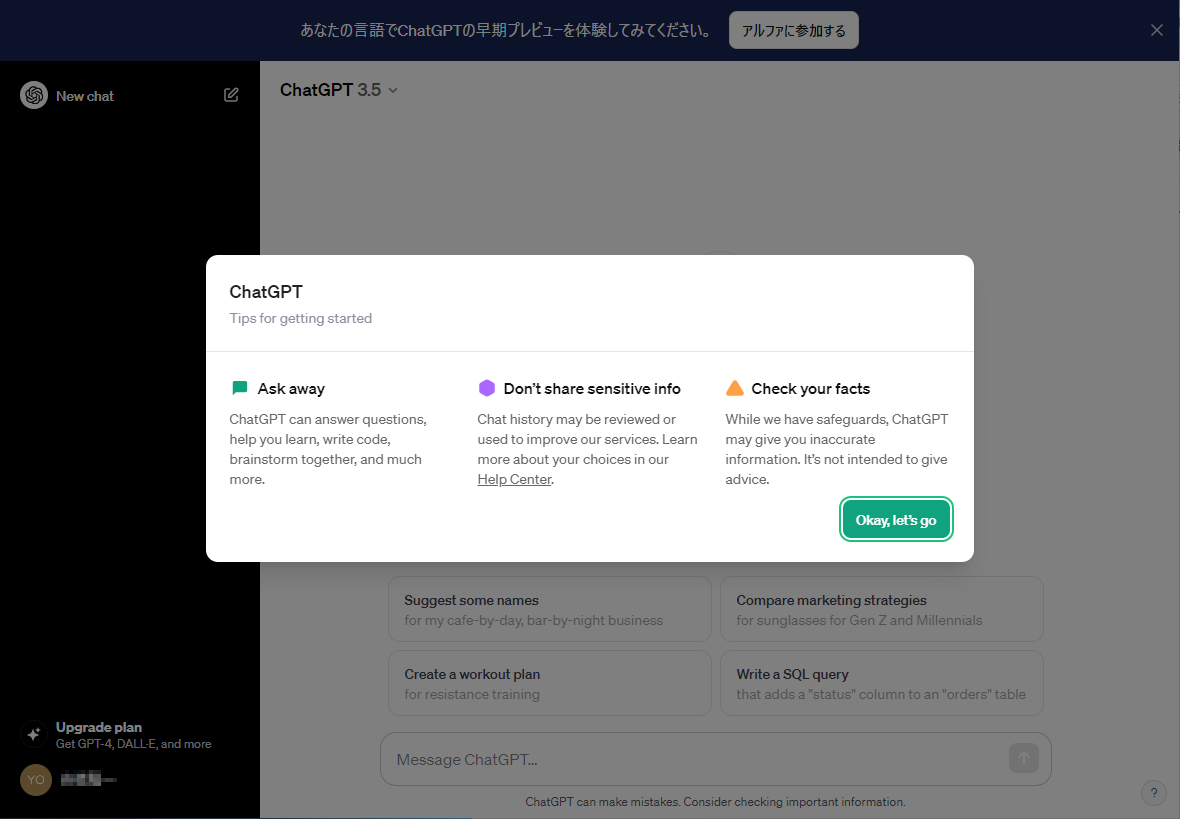The height and width of the screenshot is (819, 1180).
Task: Select the Suggest some names prompt card
Action: pyautogui.click(x=549, y=609)
